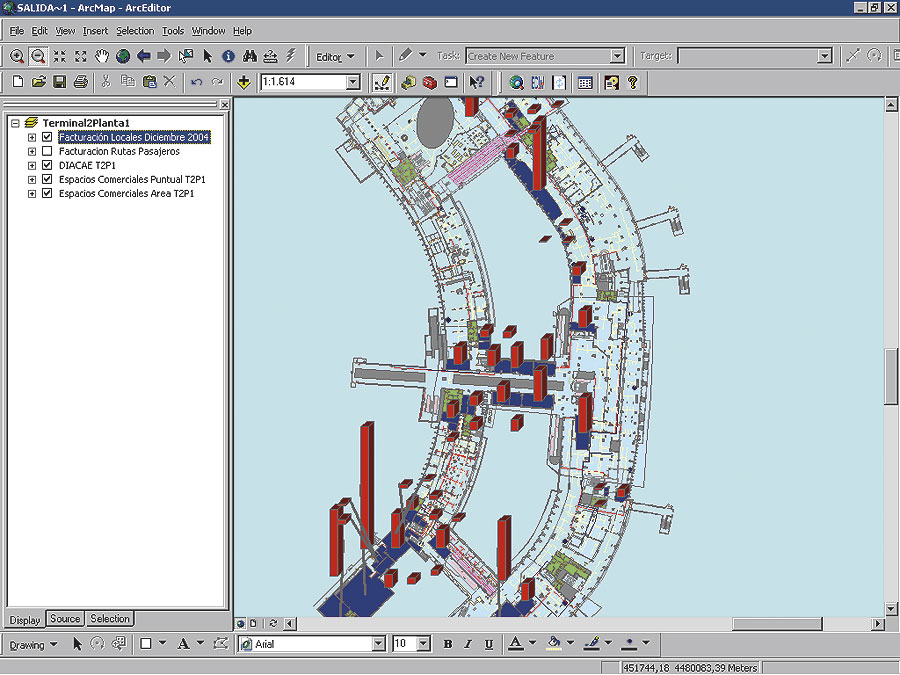The image size is (900, 675).
Task: Switch to the Source tab
Action: (x=65, y=619)
